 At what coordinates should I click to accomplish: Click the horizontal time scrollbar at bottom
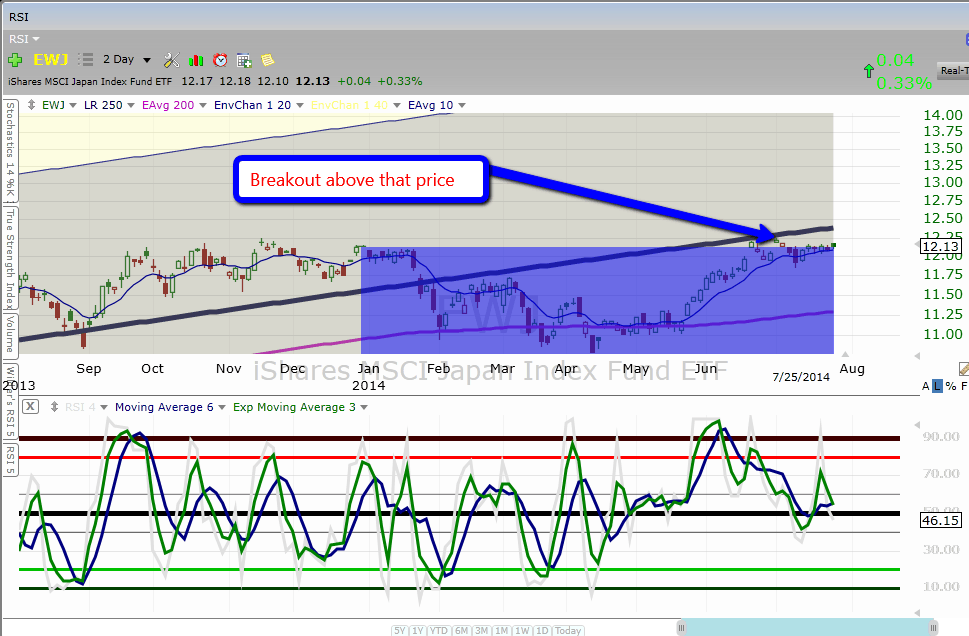[x=808, y=627]
